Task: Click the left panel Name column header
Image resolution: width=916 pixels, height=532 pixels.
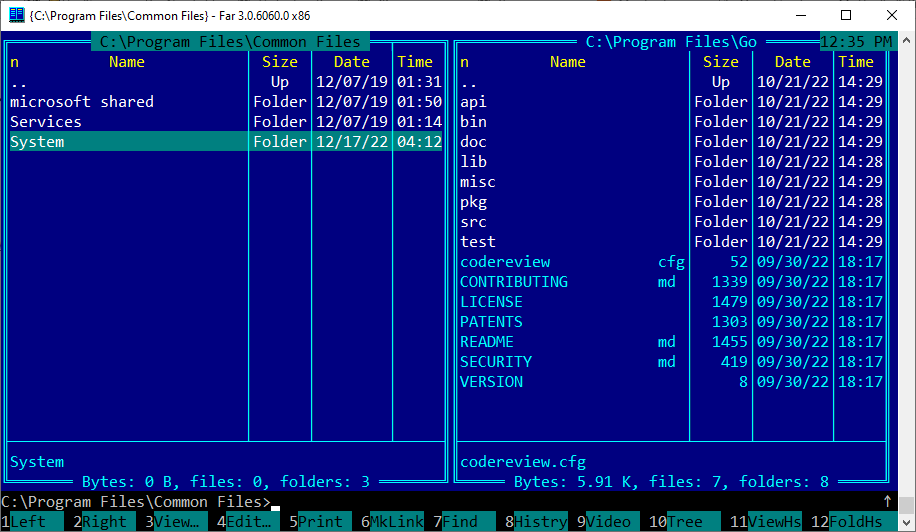Action: pos(127,62)
